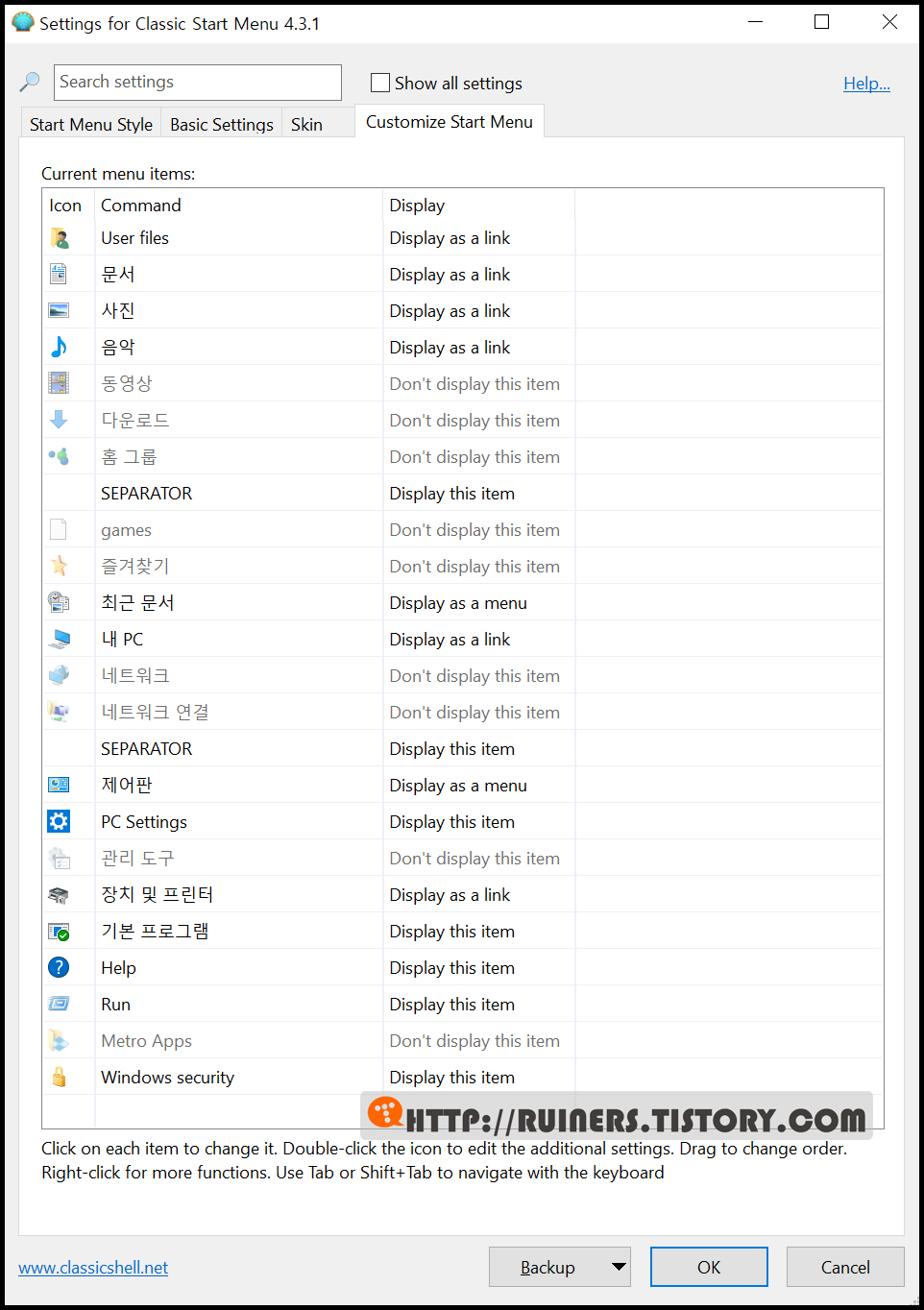Change display setting of Metro Apps

(x=474, y=1041)
